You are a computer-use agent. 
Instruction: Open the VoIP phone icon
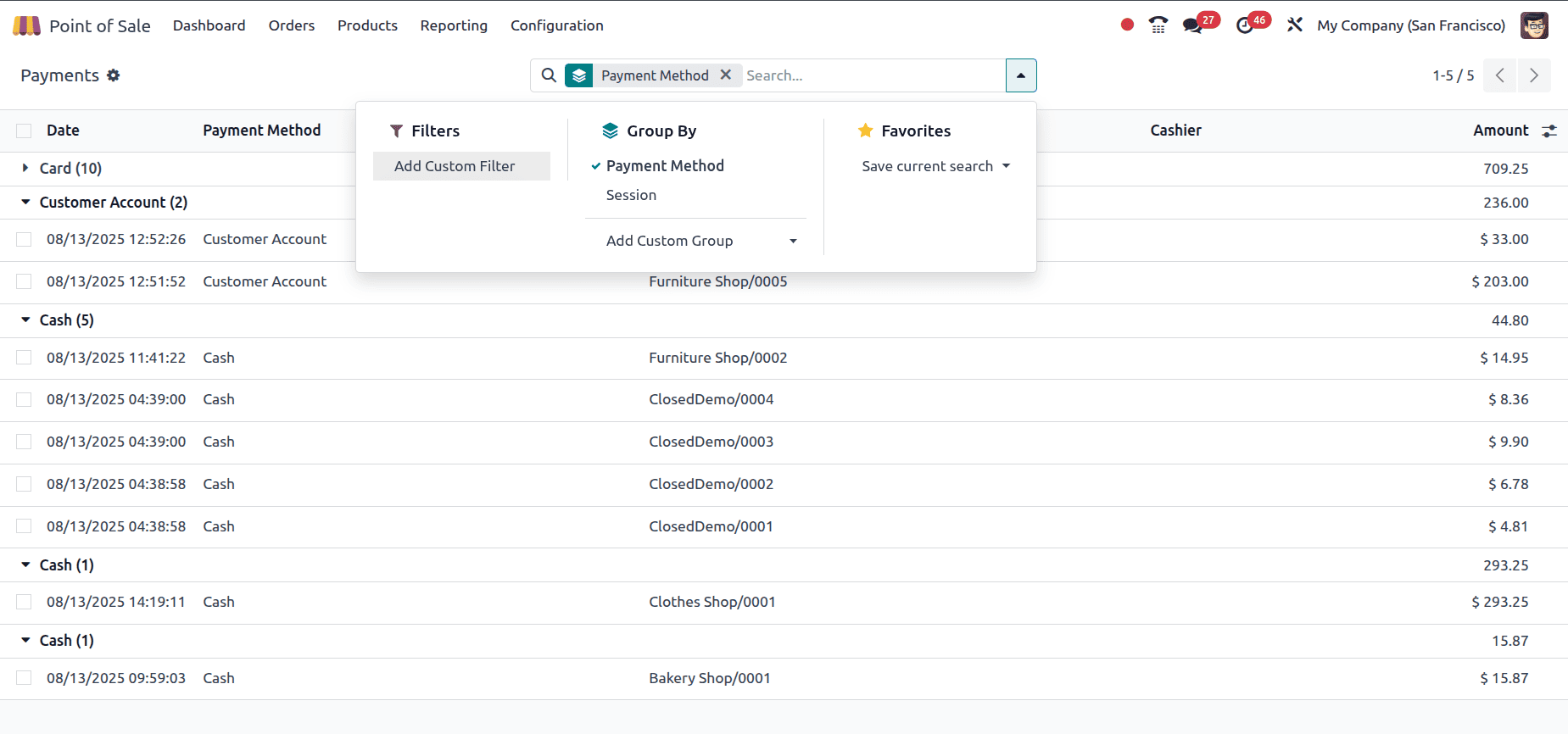[1158, 25]
